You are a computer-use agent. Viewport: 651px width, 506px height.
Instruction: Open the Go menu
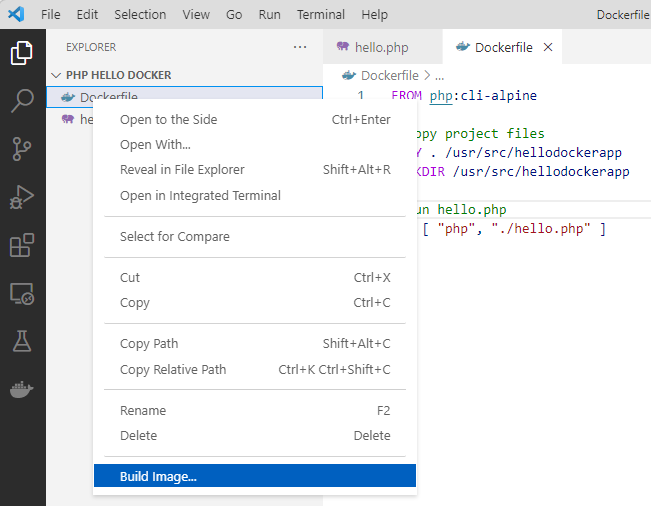[x=234, y=15]
